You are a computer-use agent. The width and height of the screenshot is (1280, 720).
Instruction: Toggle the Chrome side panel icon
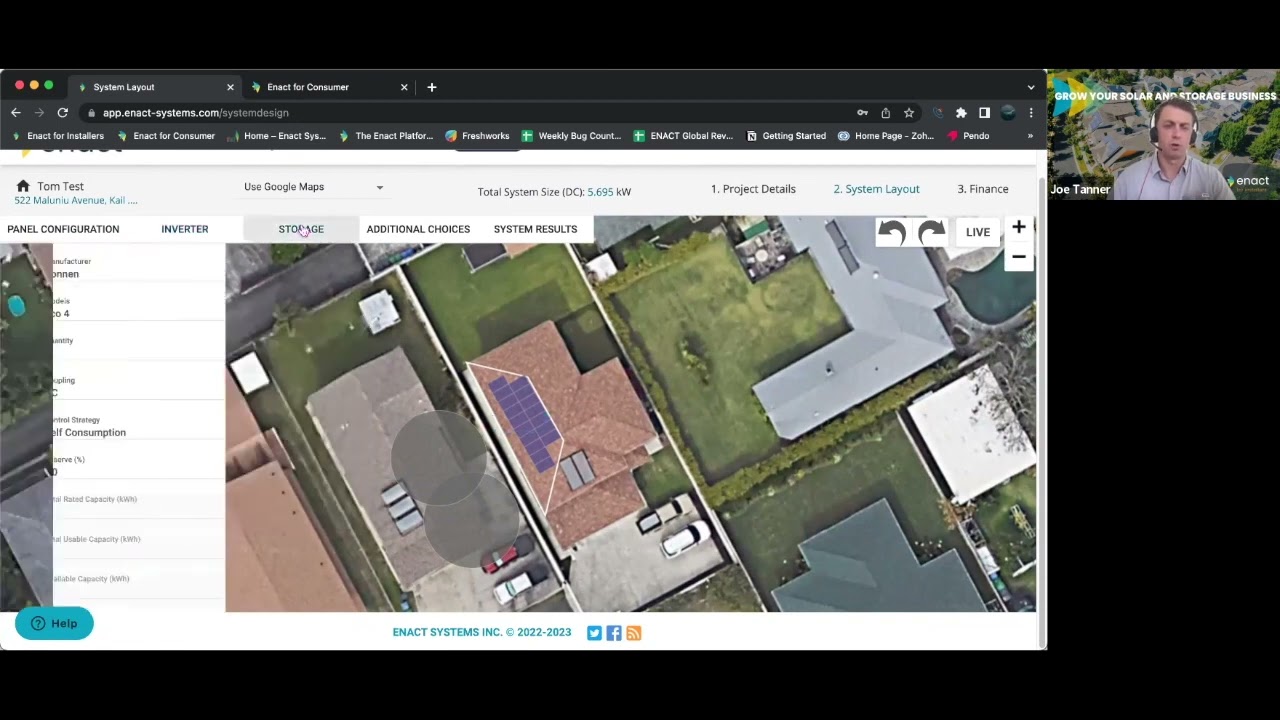click(984, 113)
